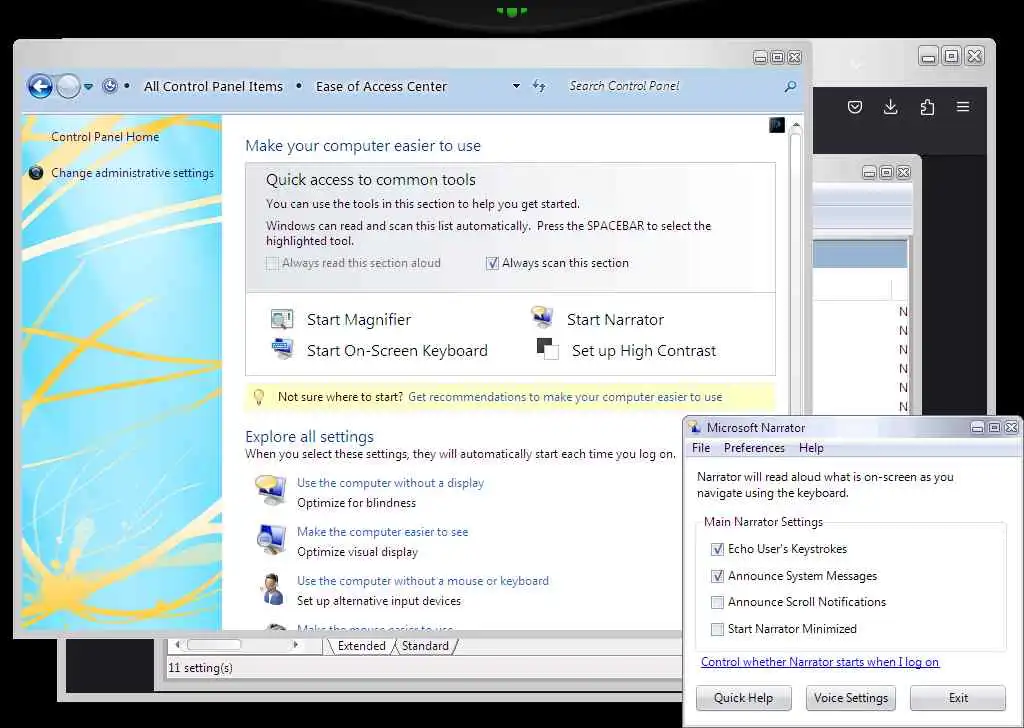Viewport: 1024px width, 728px height.
Task: Refresh the Control Panel address bar
Action: [539, 86]
